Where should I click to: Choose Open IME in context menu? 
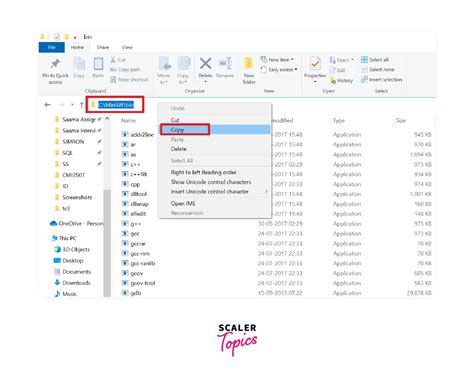(x=214, y=203)
